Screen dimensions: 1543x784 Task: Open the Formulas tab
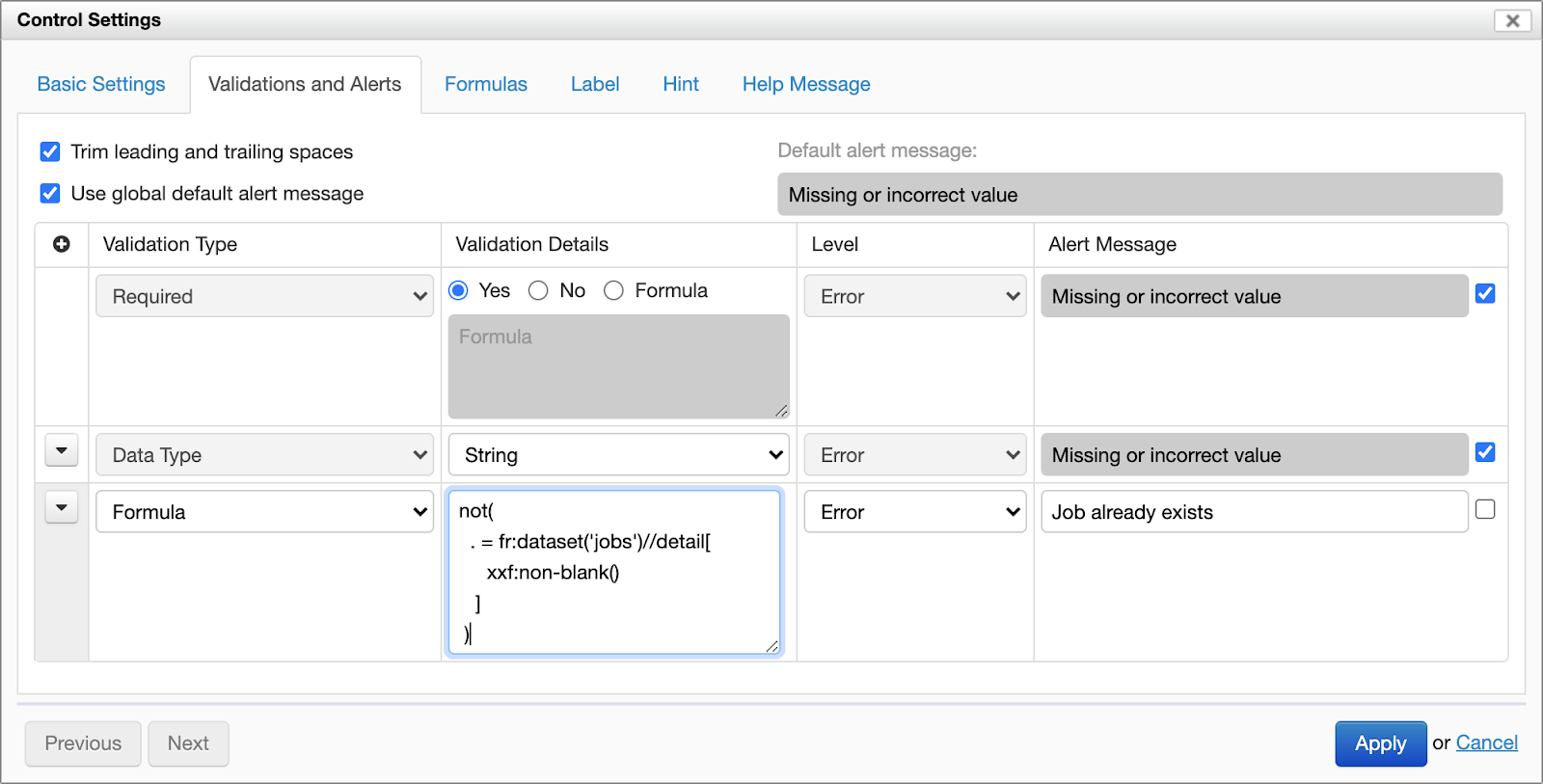coord(486,84)
